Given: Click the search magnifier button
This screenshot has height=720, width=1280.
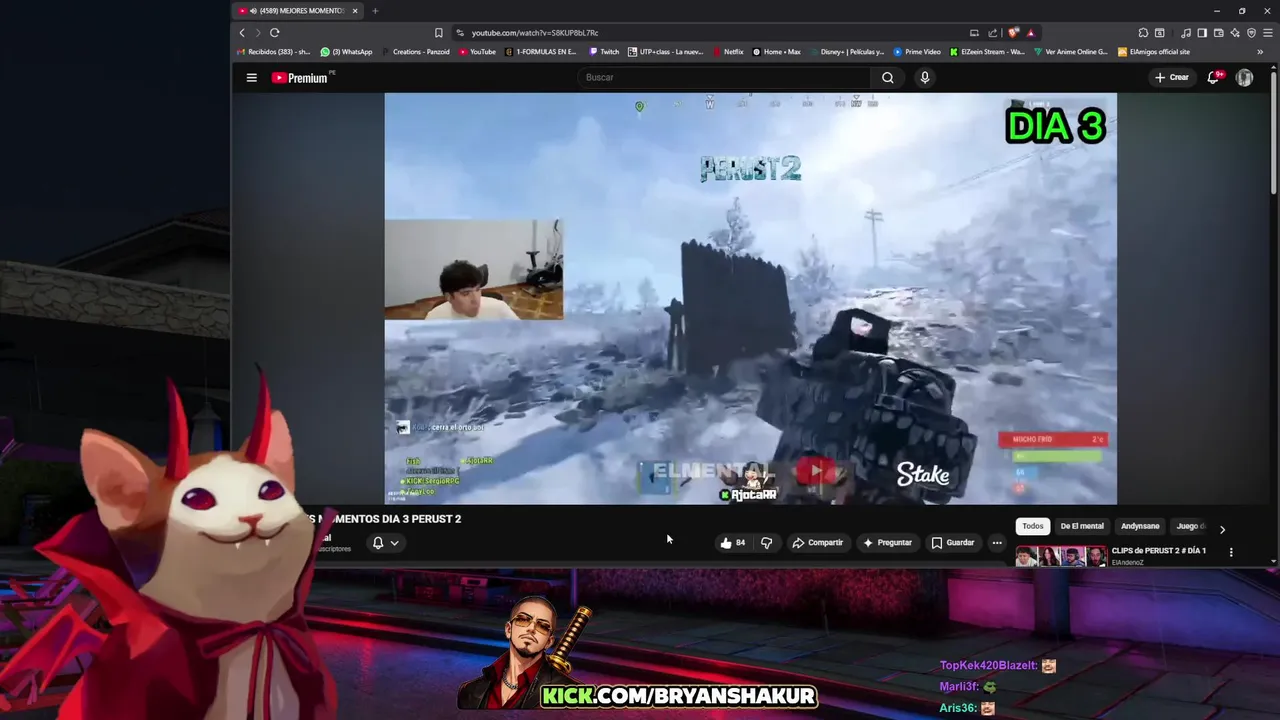Looking at the screenshot, I should tap(887, 77).
